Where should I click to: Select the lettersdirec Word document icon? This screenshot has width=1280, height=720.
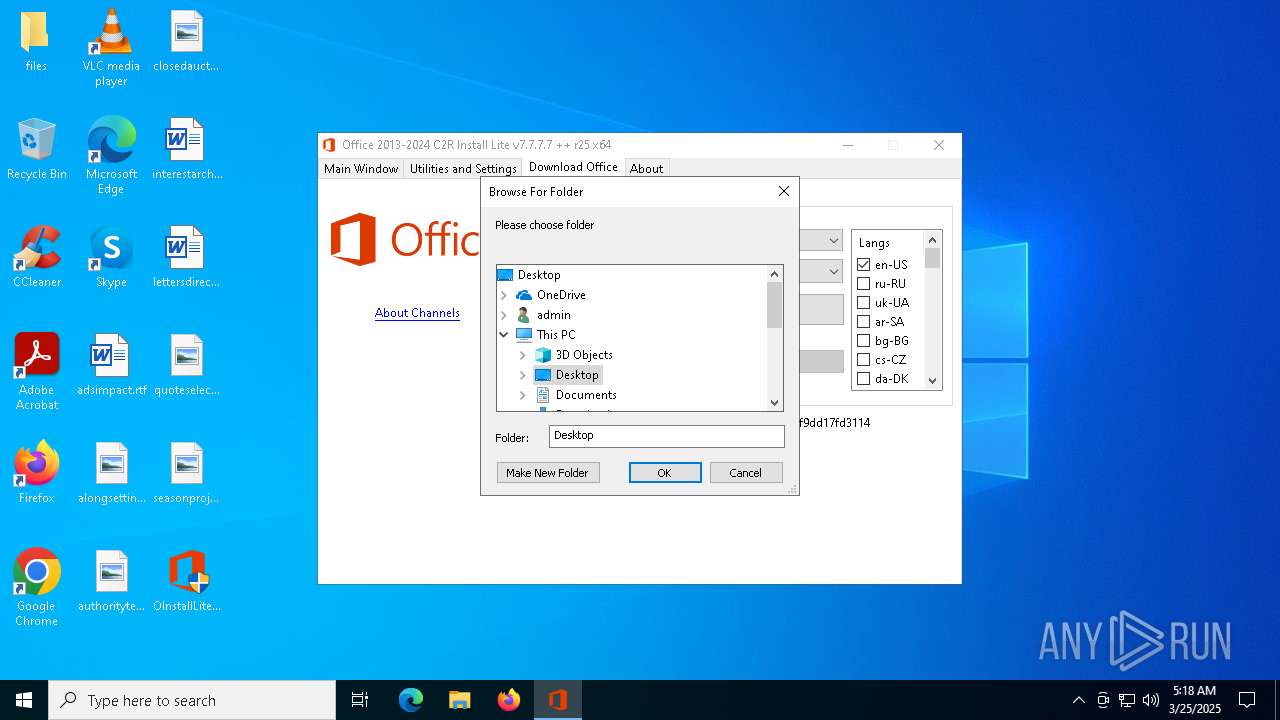pyautogui.click(x=186, y=257)
